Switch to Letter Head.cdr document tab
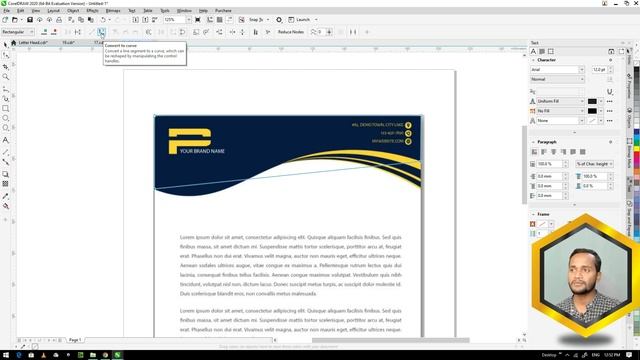Screen dimensions: 640x360 [33, 43]
